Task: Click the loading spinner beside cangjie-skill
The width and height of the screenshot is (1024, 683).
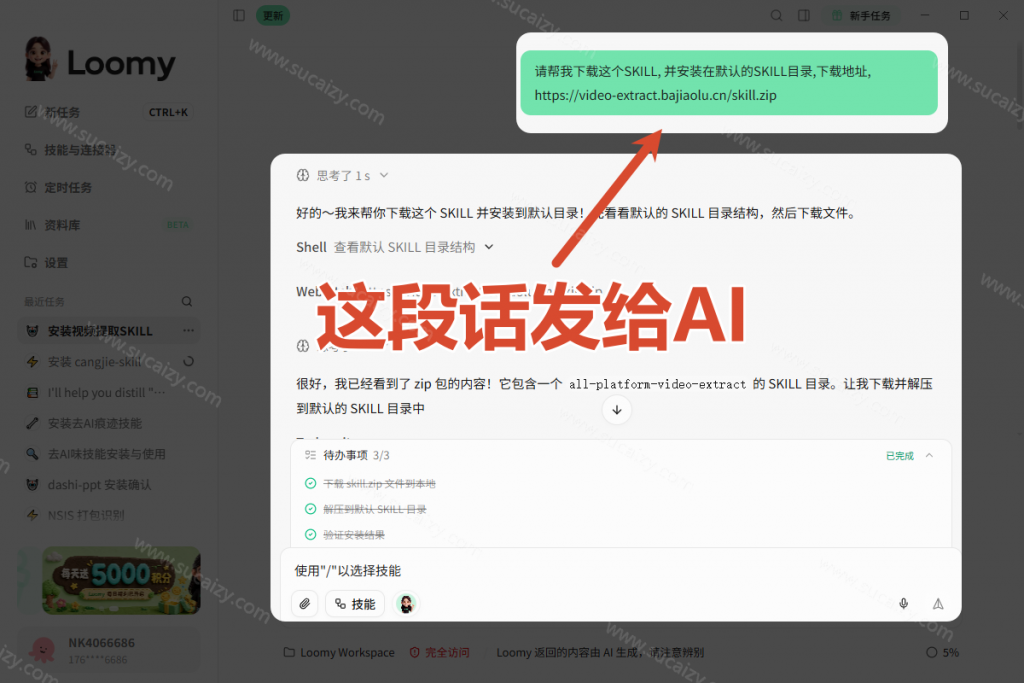Action: coord(188,361)
